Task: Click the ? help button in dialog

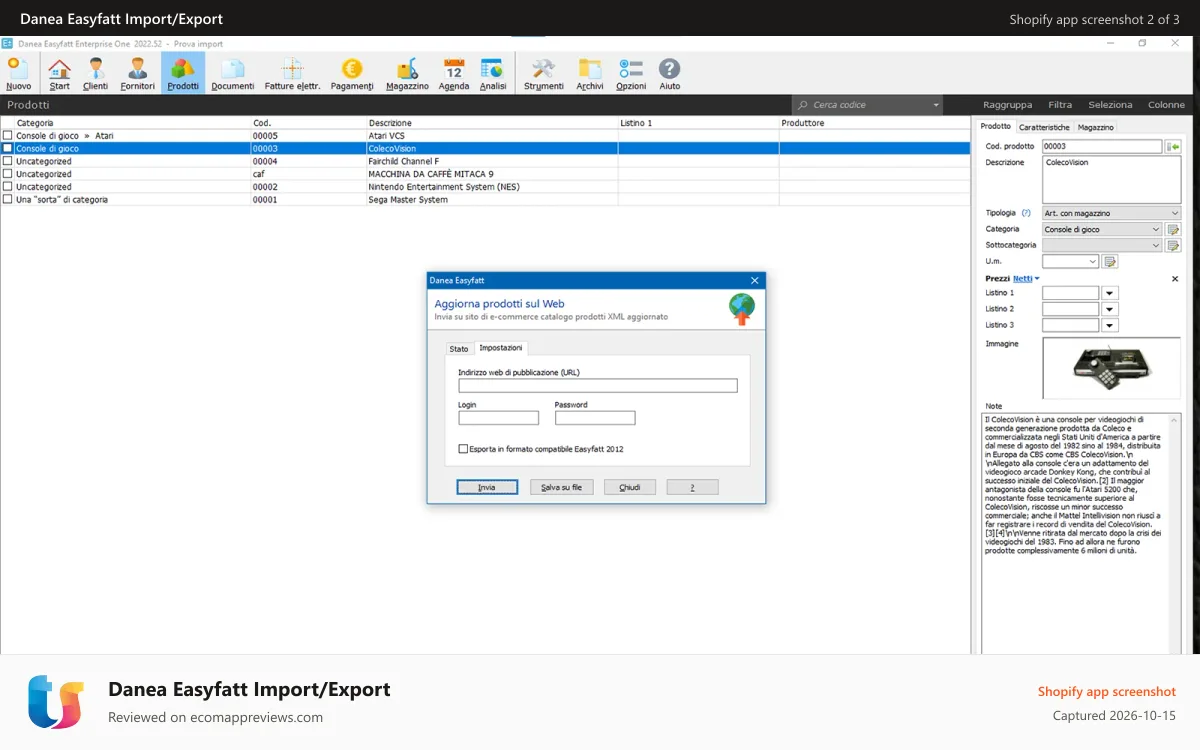Action: point(692,487)
